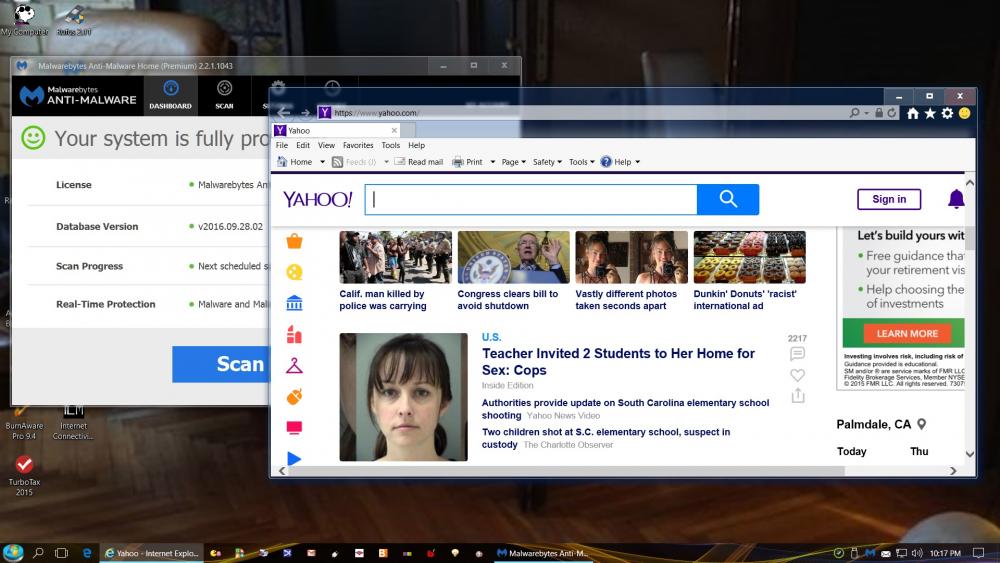Viewport: 1000px width, 563px height.
Task: Open Malwarebytes Dashboard tab
Action: (170, 95)
